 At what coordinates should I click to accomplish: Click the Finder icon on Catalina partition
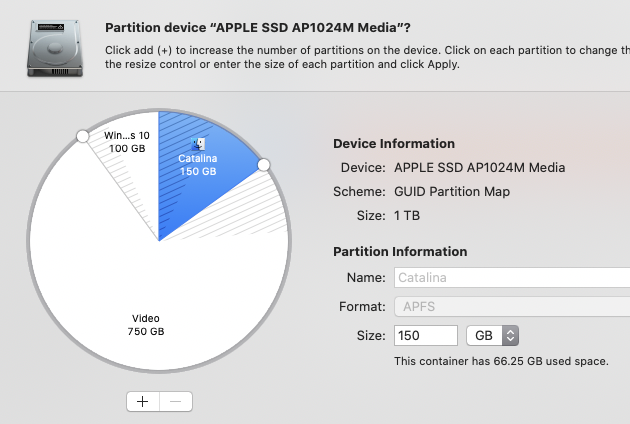pyautogui.click(x=197, y=144)
